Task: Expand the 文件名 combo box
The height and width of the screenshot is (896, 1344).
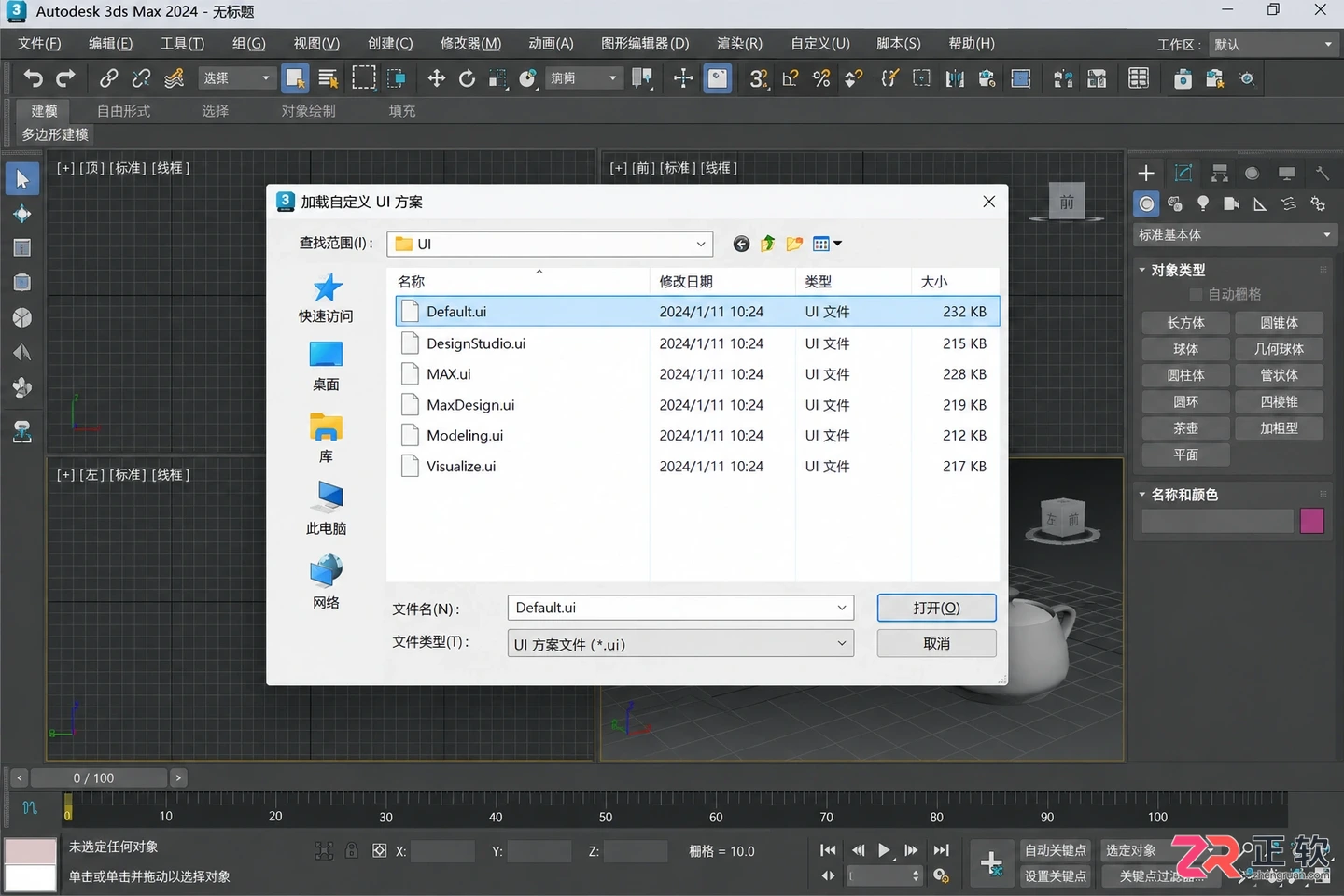Action: (x=841, y=608)
